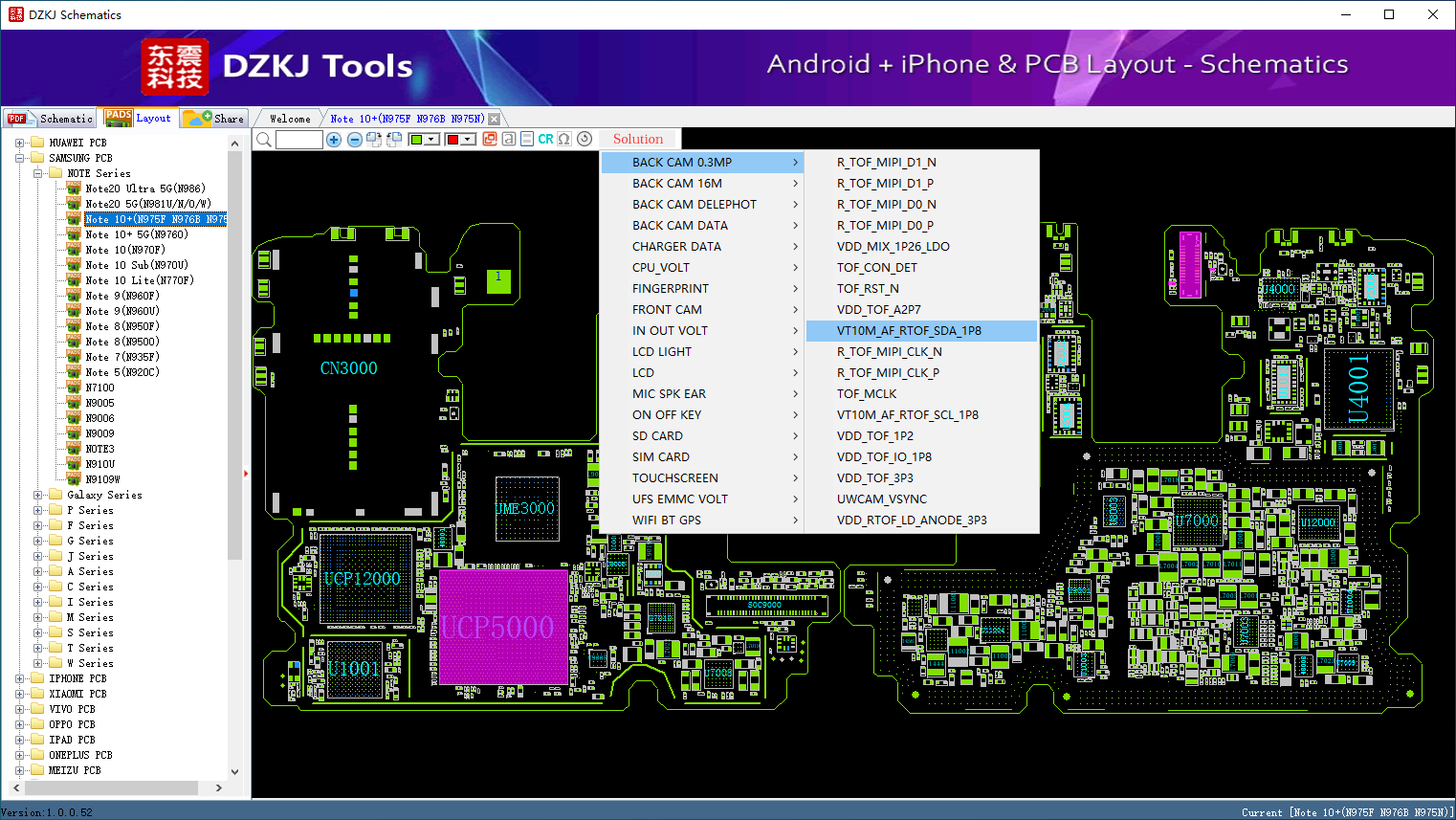Click the PADS icon beside Note 9(N960F)

[x=74, y=296]
